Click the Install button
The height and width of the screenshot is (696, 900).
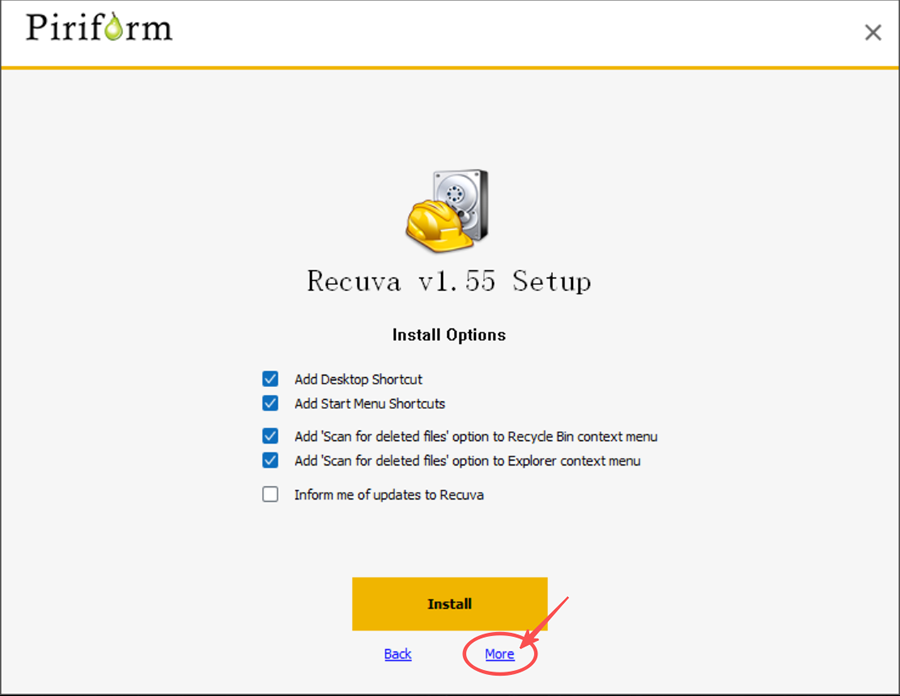click(449, 604)
